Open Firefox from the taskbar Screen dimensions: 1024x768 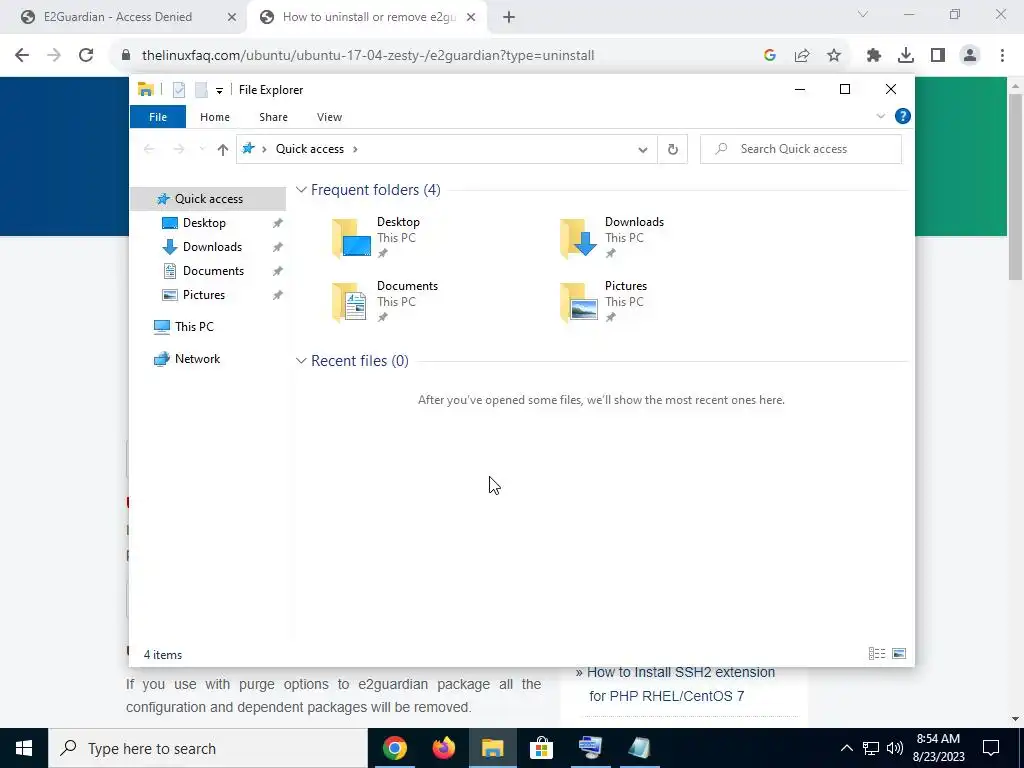point(444,748)
